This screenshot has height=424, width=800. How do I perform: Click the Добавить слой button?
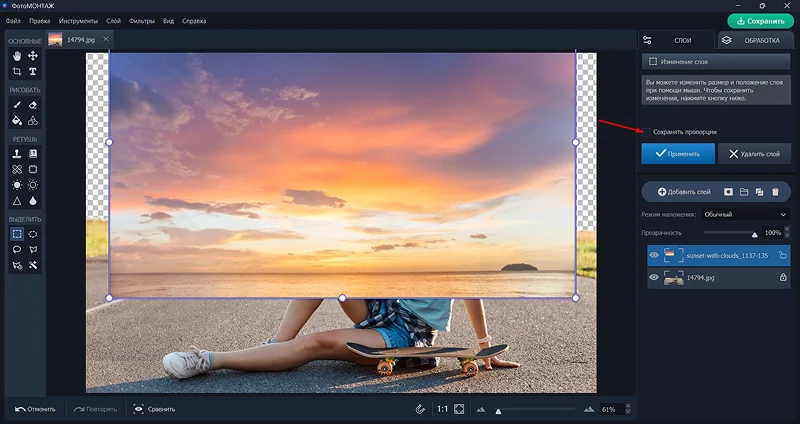(x=684, y=192)
